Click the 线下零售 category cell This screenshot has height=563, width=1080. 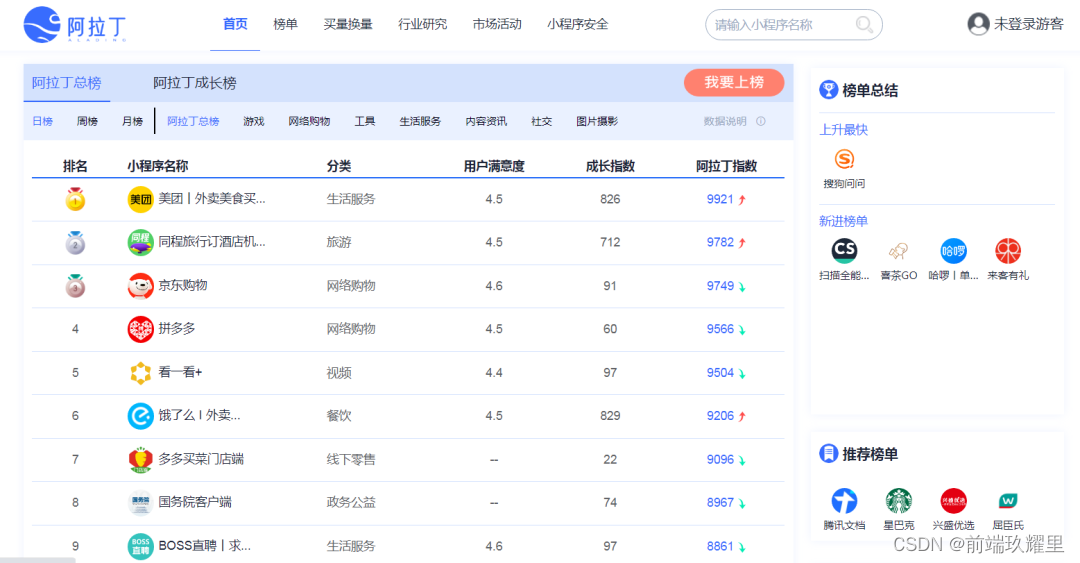pyautogui.click(x=351, y=460)
